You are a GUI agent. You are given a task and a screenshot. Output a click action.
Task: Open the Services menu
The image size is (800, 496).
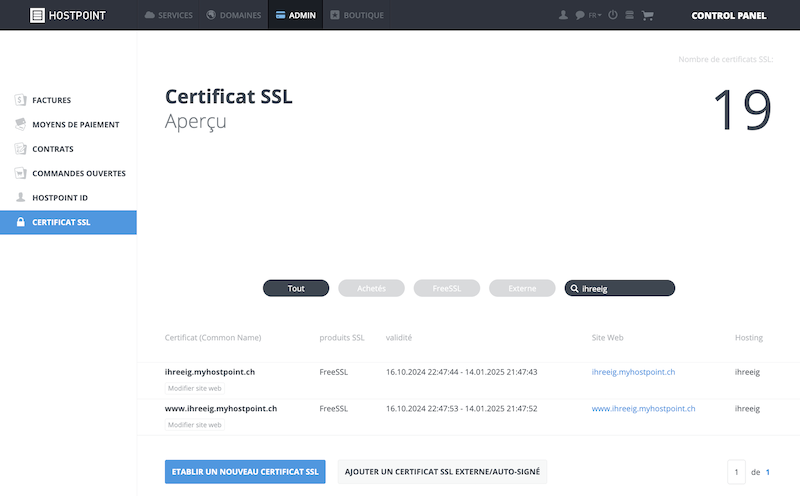pyautogui.click(x=168, y=15)
